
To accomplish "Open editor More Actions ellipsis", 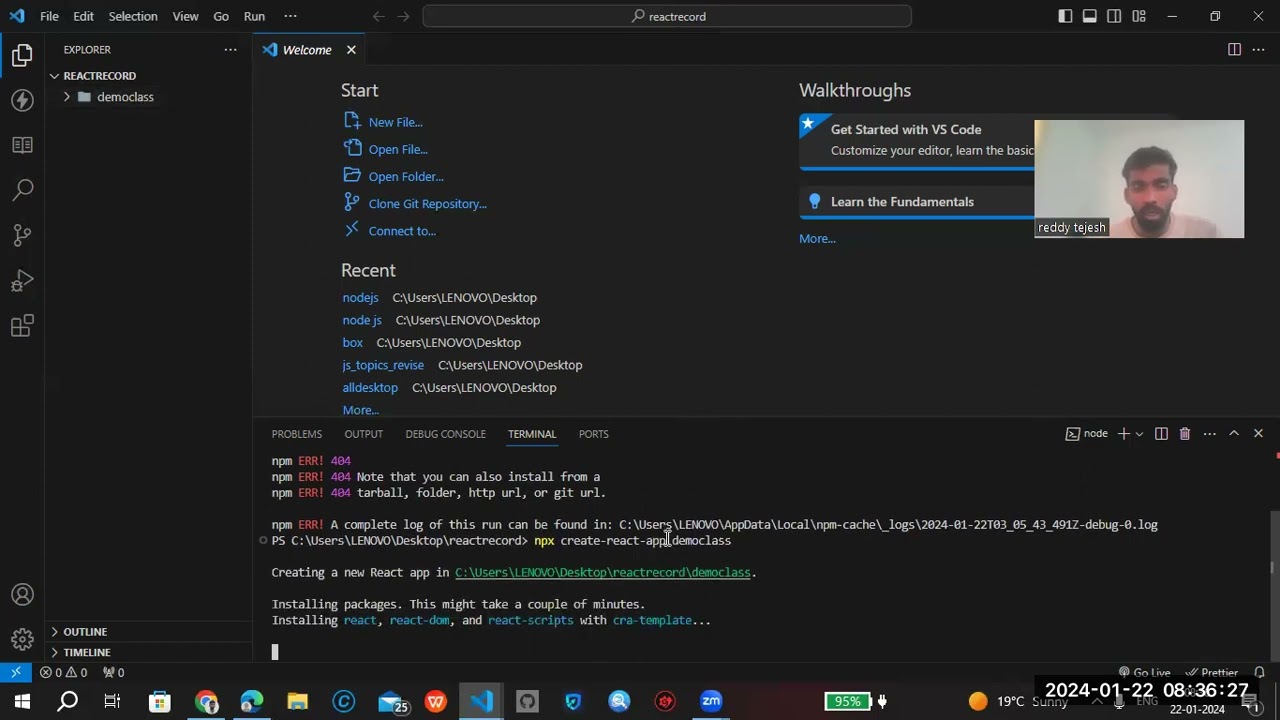I will click(x=1259, y=50).
